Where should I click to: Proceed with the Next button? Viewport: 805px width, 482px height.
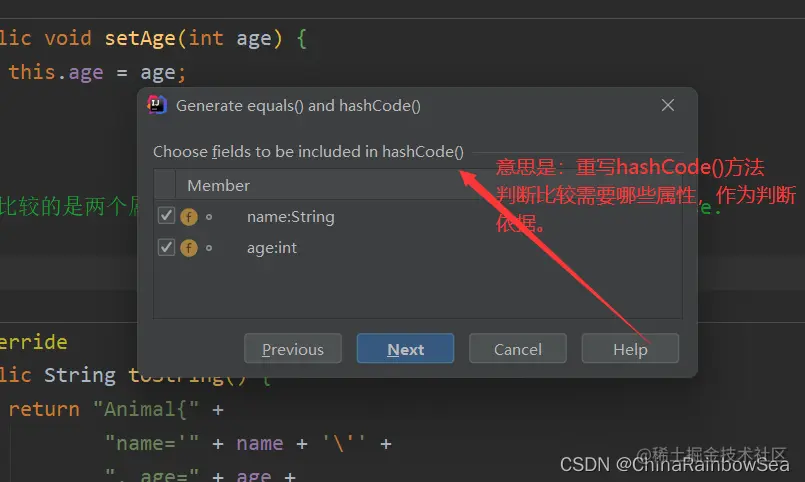coord(405,349)
